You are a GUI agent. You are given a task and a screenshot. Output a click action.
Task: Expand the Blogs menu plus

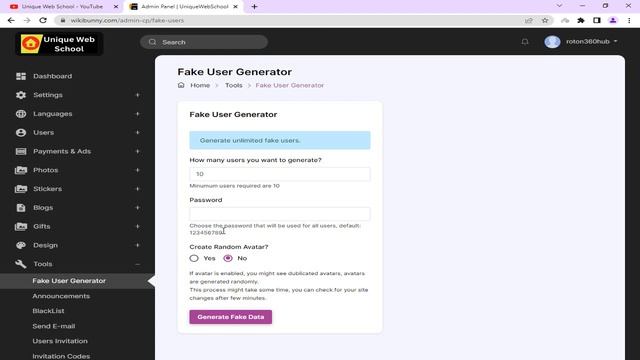tap(138, 208)
